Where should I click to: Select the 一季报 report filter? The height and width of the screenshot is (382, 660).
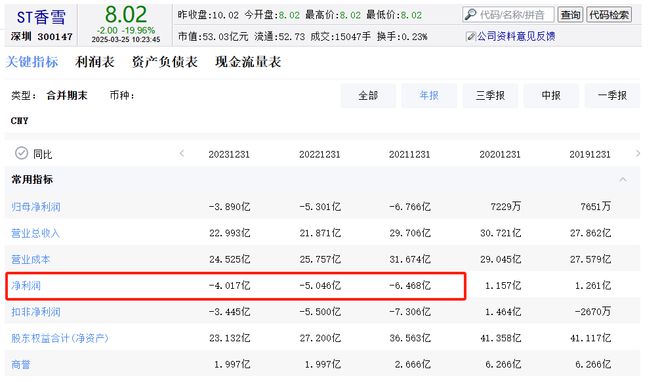click(612, 96)
